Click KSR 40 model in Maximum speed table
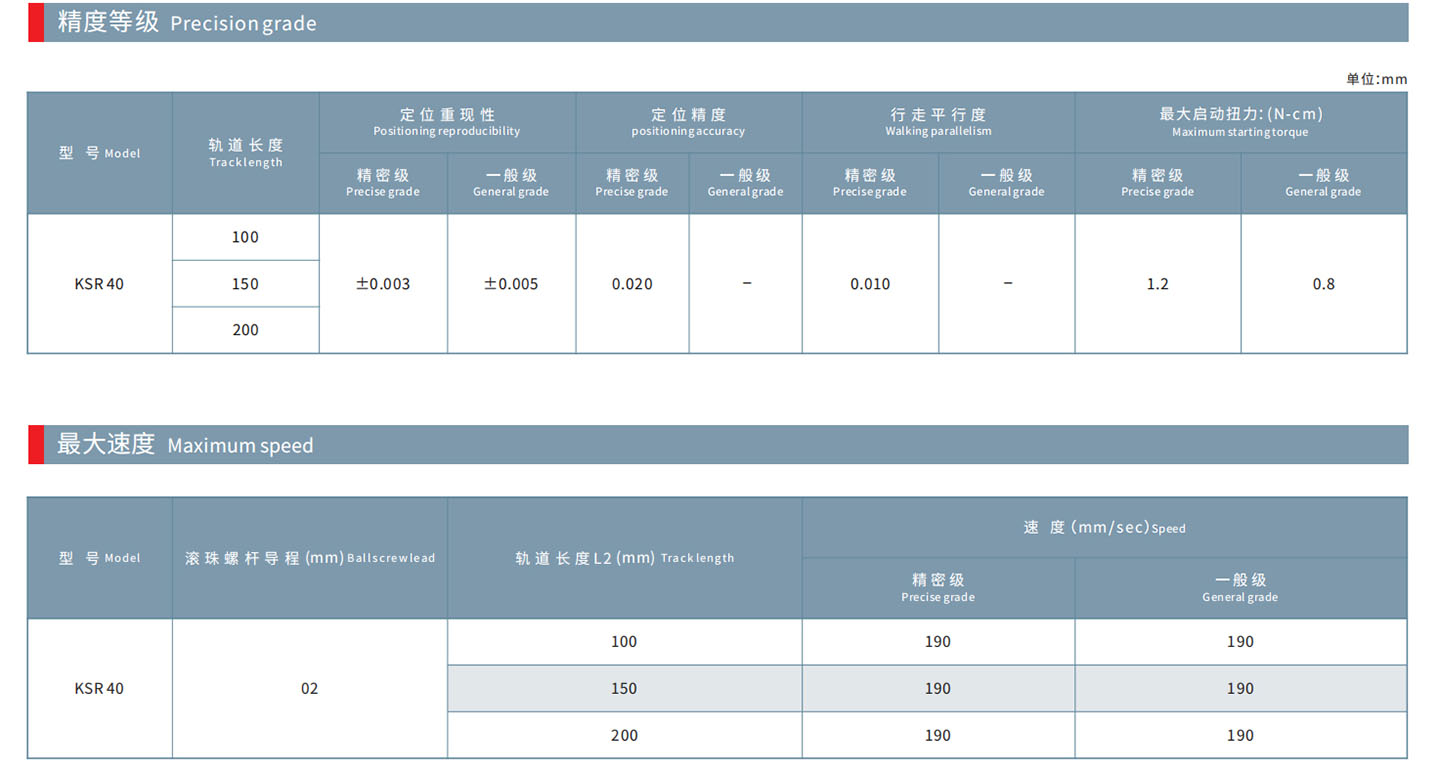Viewport: 1440px width, 771px height. [x=99, y=688]
